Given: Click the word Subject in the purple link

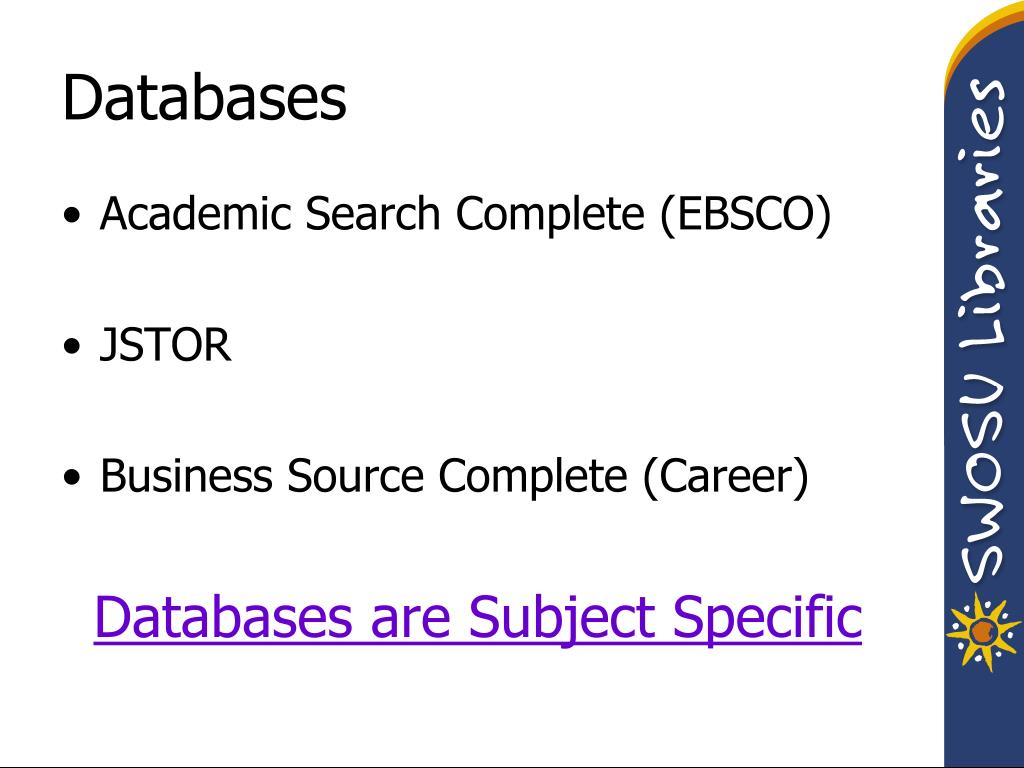Looking at the screenshot, I should tap(562, 619).
